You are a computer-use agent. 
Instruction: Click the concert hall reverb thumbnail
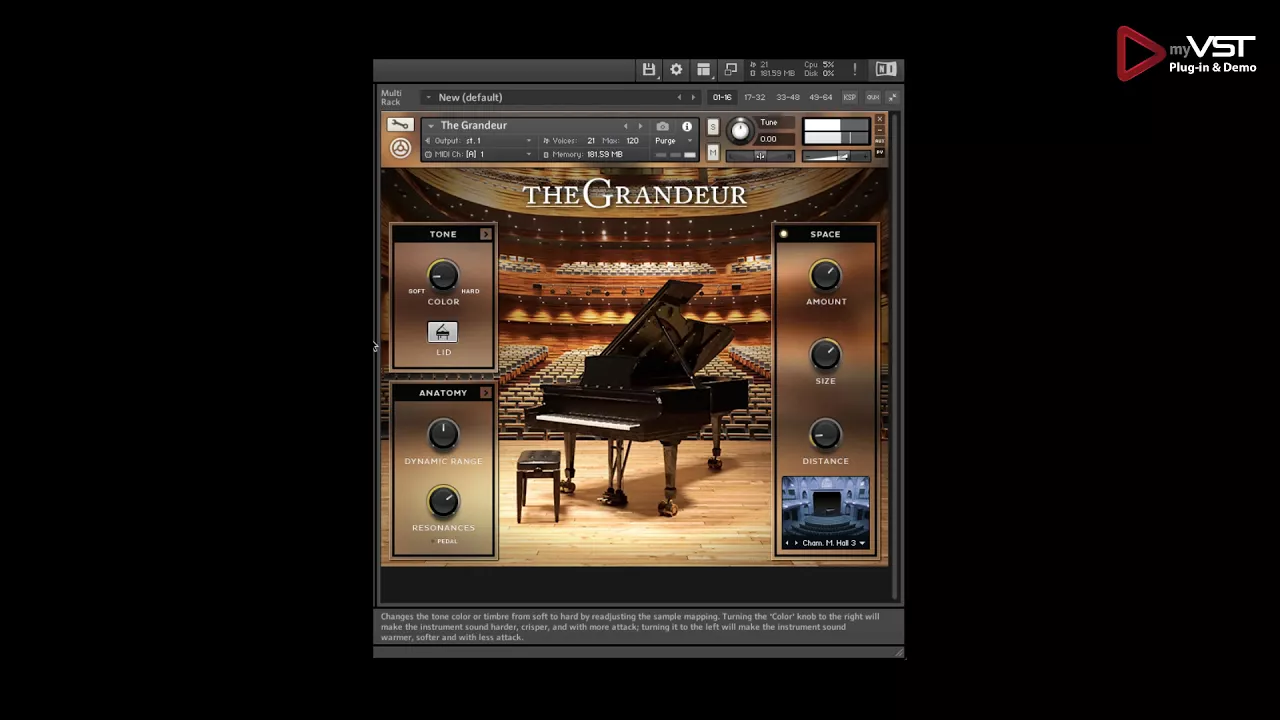pos(825,507)
